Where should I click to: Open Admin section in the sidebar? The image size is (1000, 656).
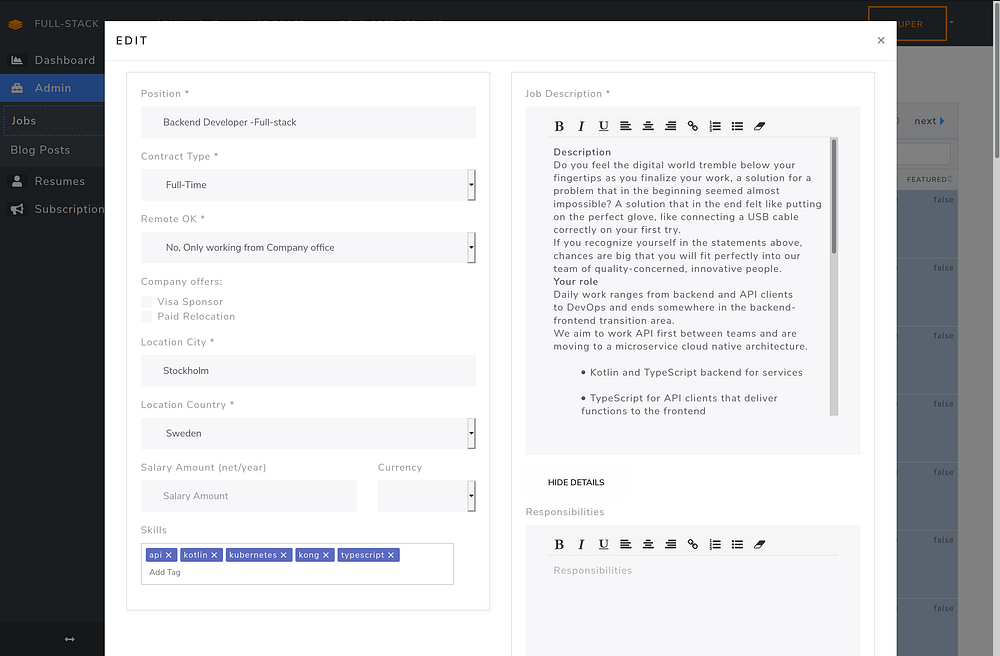click(x=52, y=88)
